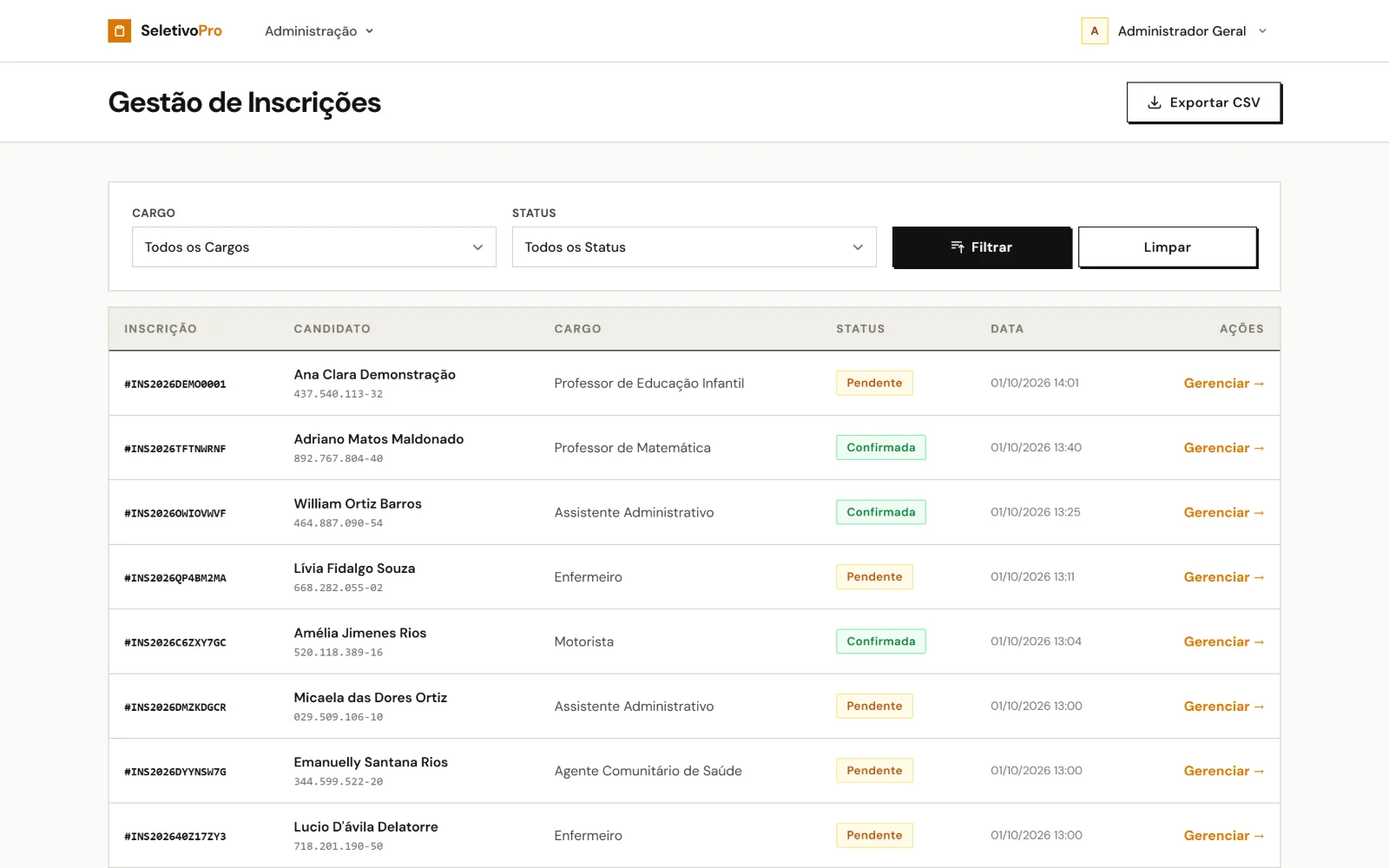
Task: Click registration code #INS2026QP4BM2MA
Action: (175, 578)
